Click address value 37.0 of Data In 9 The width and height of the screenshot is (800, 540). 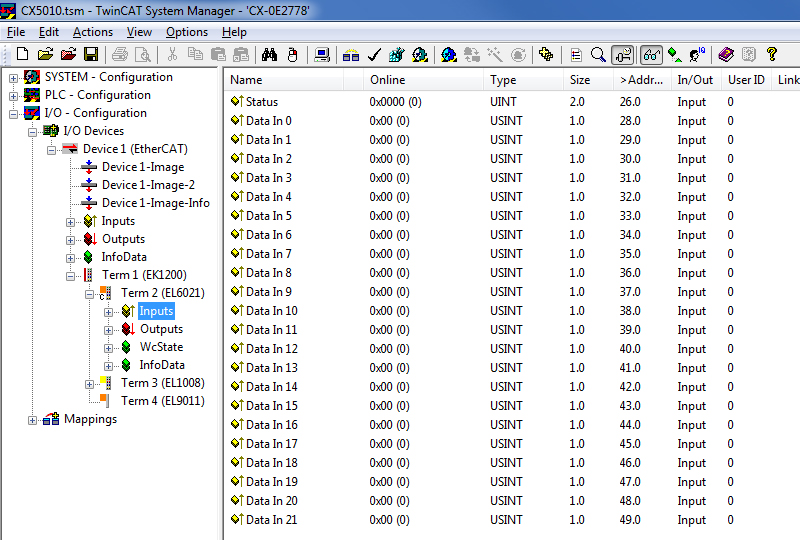pyautogui.click(x=630, y=291)
